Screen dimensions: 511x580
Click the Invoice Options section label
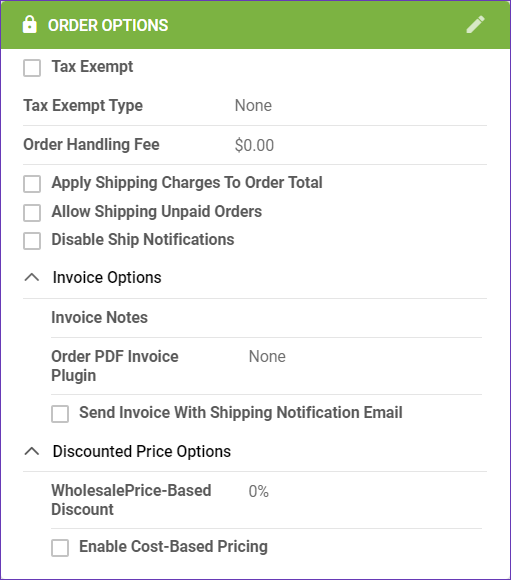pyautogui.click(x=107, y=277)
